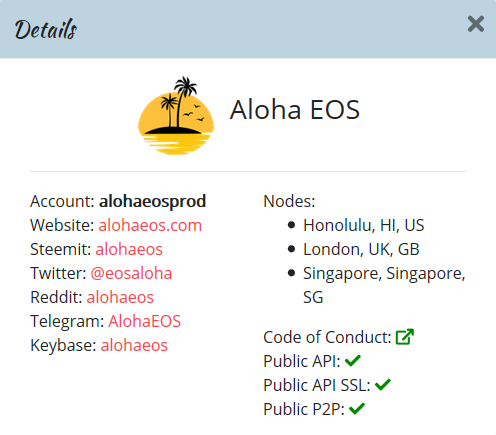Close the Details dialog
Image resolution: width=496 pixels, height=435 pixels.
(x=476, y=24)
